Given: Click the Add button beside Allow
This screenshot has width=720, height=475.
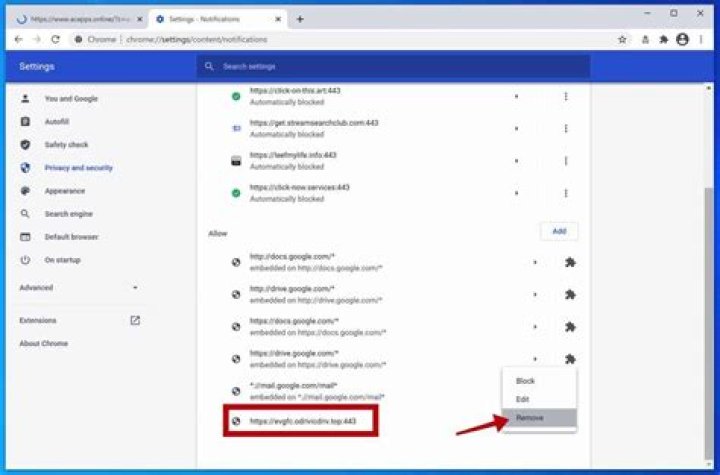Looking at the screenshot, I should (x=559, y=231).
